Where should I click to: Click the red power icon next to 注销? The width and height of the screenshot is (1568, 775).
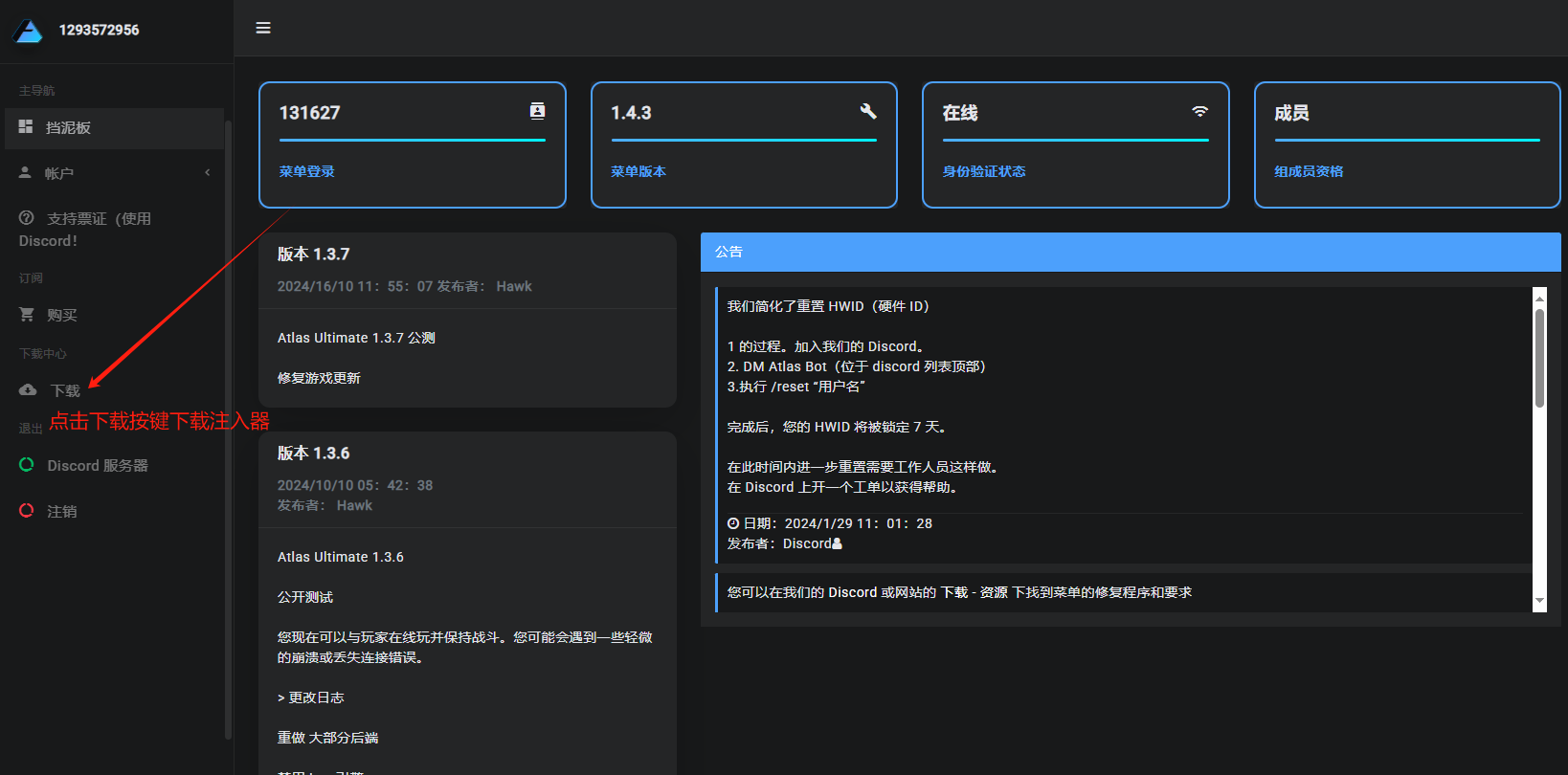point(27,511)
